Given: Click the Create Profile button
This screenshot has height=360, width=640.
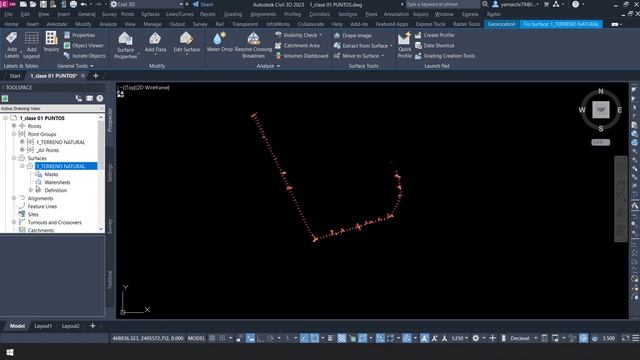Looking at the screenshot, I should pos(435,35).
